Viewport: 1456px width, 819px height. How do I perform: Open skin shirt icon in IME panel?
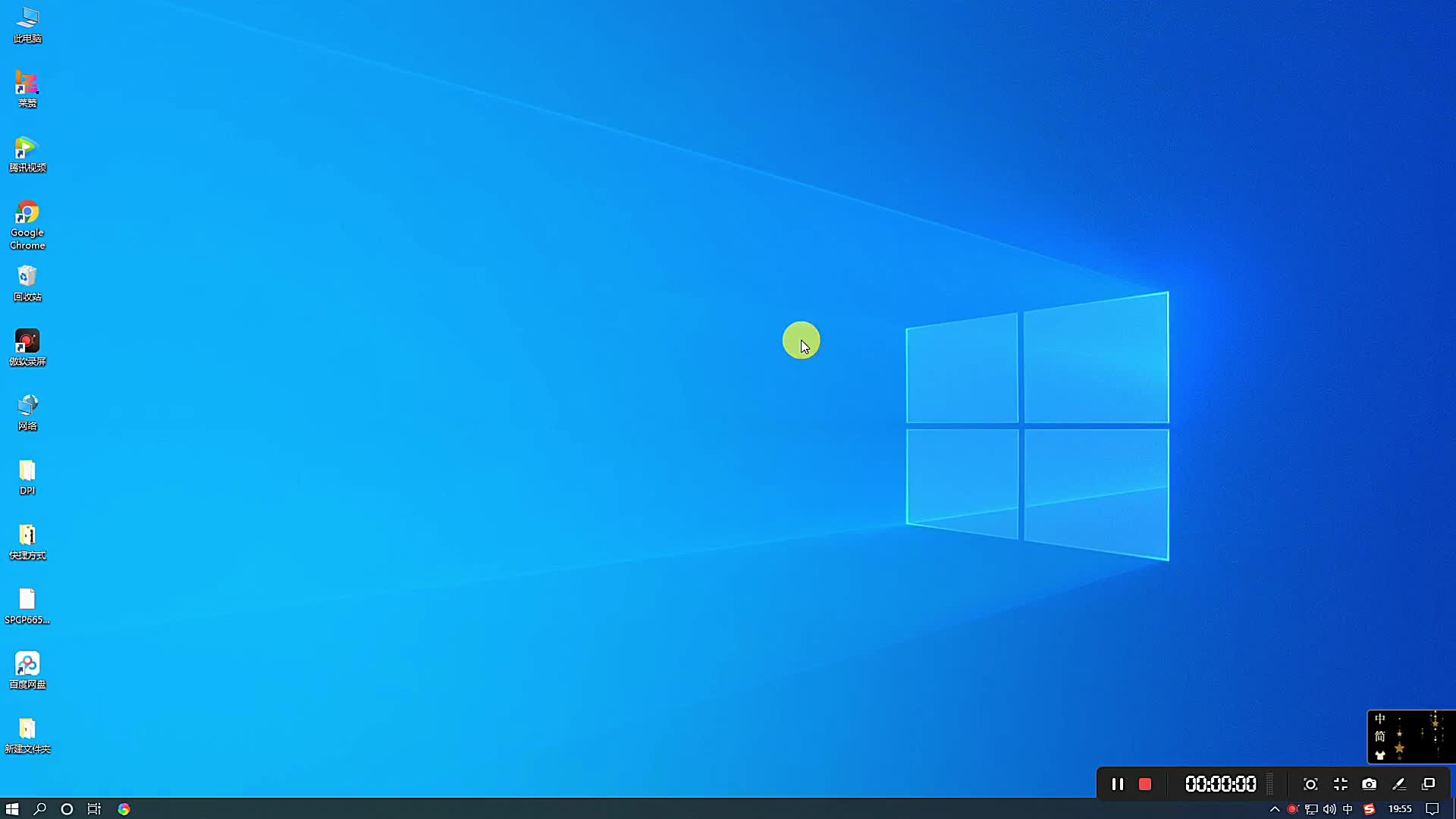point(1380,755)
